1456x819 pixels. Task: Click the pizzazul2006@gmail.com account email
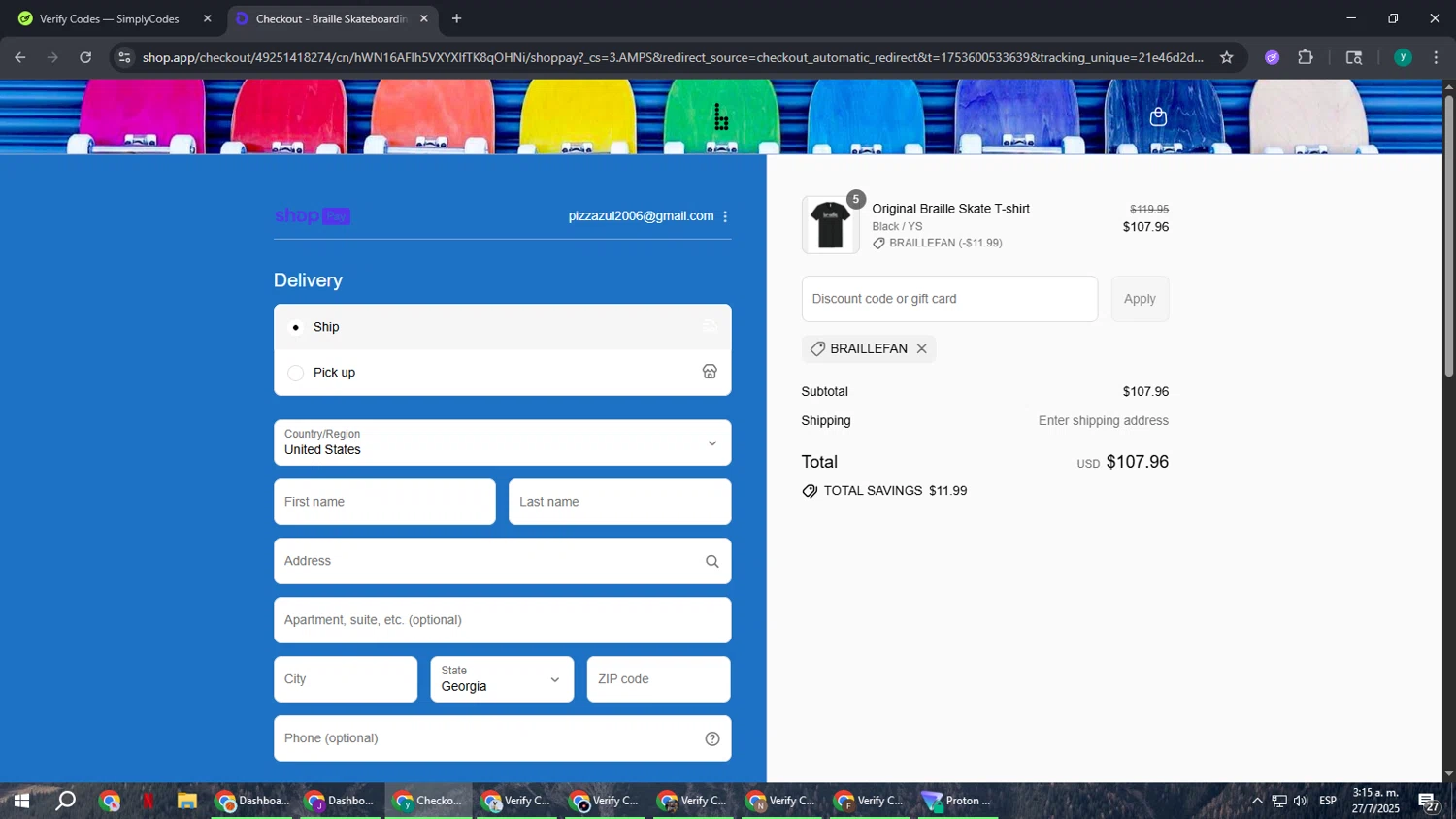641,216
